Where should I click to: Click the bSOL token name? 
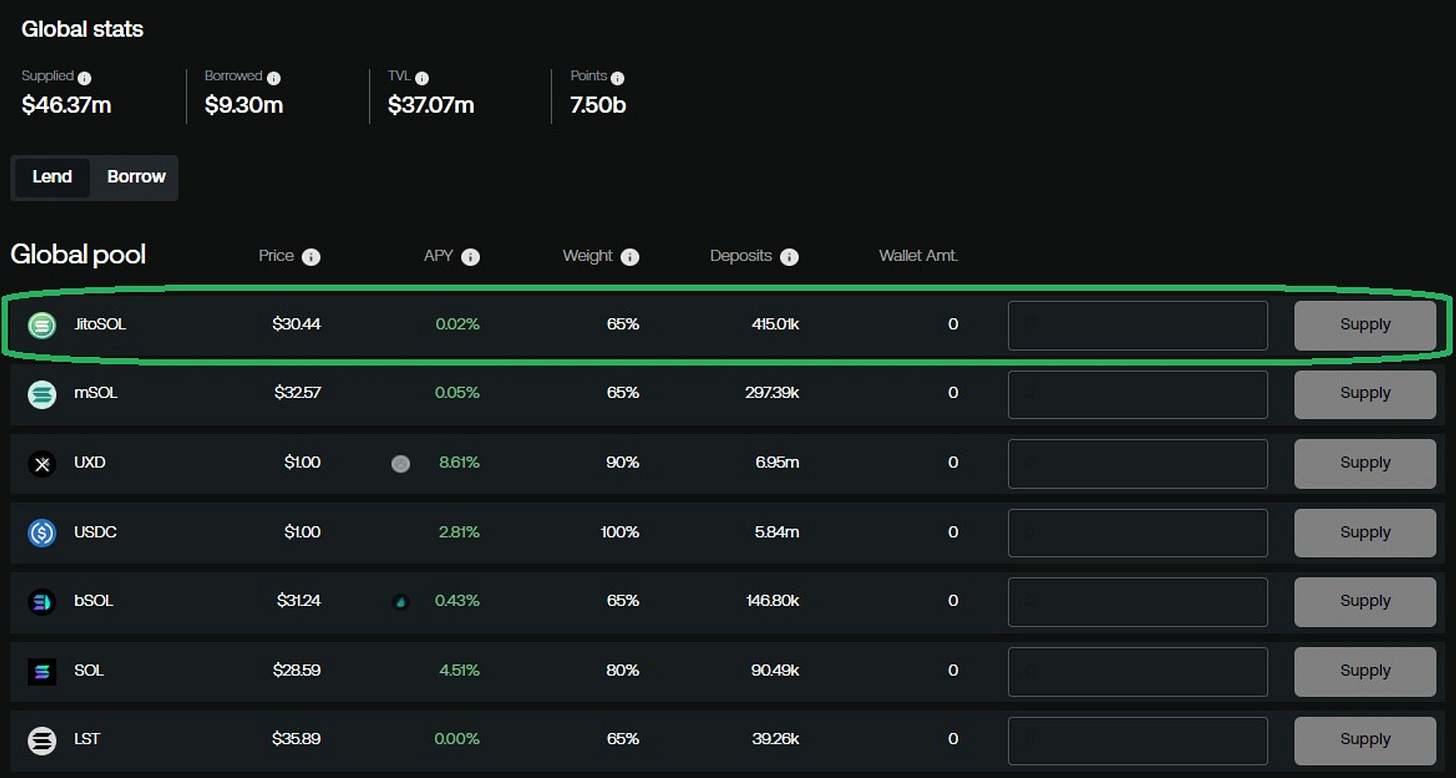pyautogui.click(x=94, y=601)
